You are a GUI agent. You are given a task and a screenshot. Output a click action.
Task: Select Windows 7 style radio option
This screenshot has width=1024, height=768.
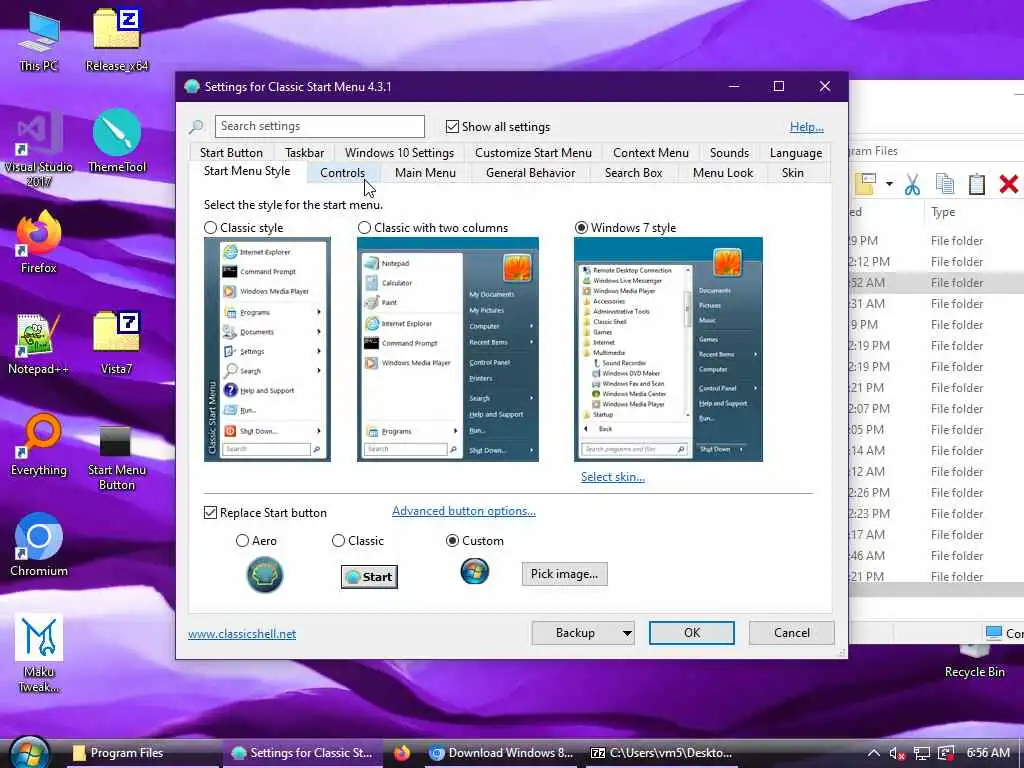[x=581, y=228]
